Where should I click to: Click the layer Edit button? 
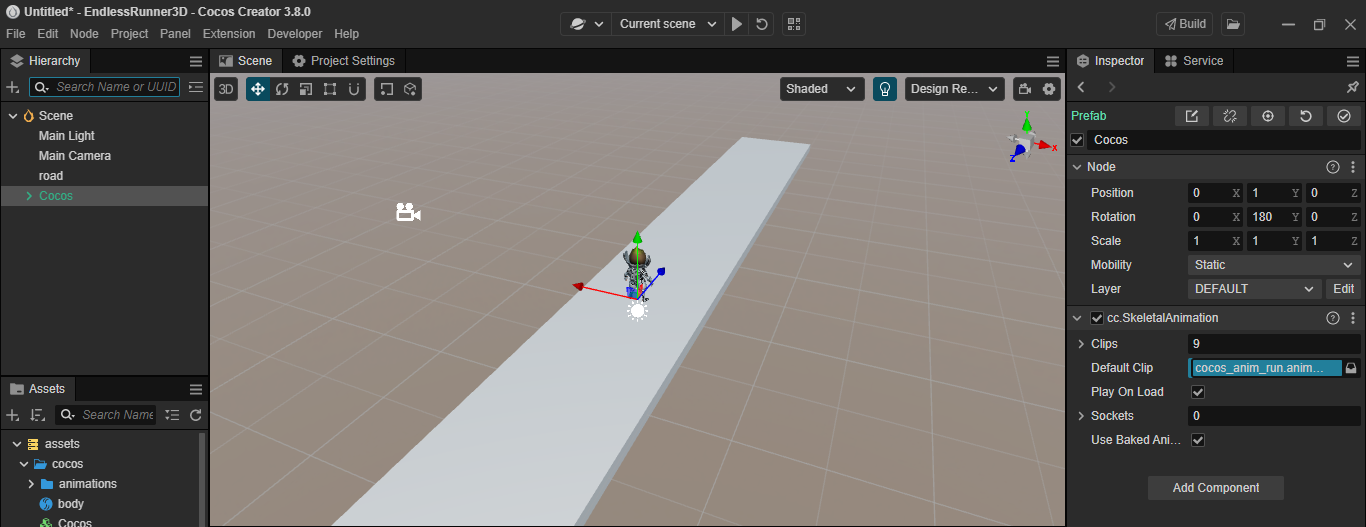pos(1343,289)
